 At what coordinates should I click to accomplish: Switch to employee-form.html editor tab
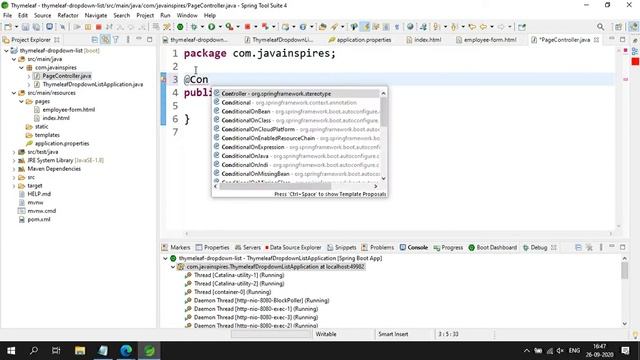click(x=486, y=40)
